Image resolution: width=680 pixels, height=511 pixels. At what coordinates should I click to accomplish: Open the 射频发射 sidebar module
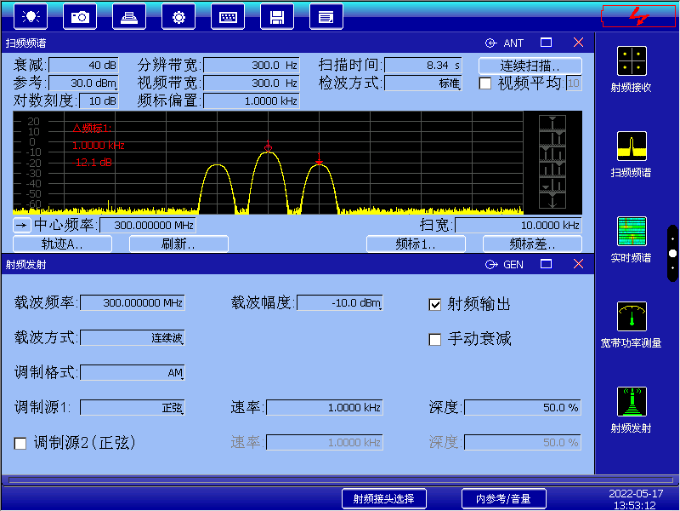pyautogui.click(x=631, y=410)
